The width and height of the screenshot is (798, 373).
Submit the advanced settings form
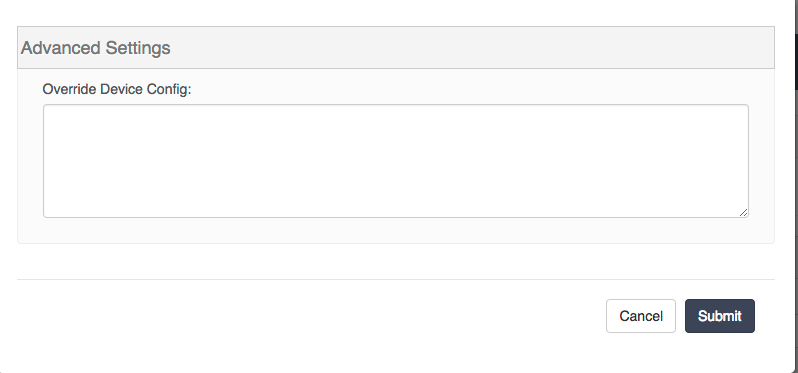pyautogui.click(x=720, y=316)
